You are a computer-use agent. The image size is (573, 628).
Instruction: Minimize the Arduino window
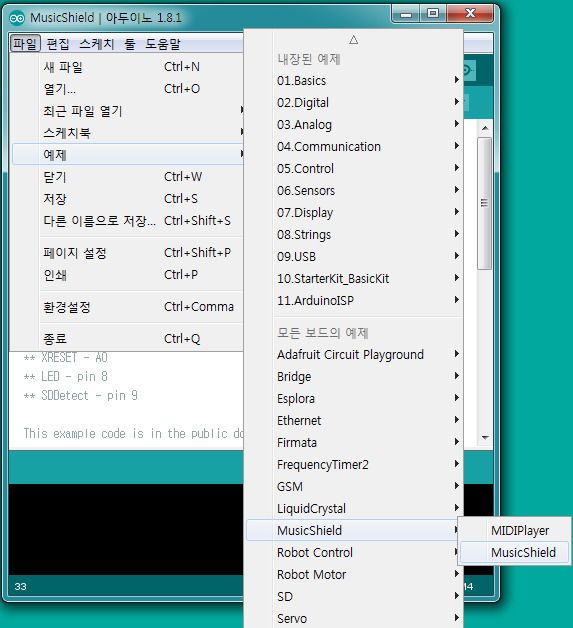406,14
